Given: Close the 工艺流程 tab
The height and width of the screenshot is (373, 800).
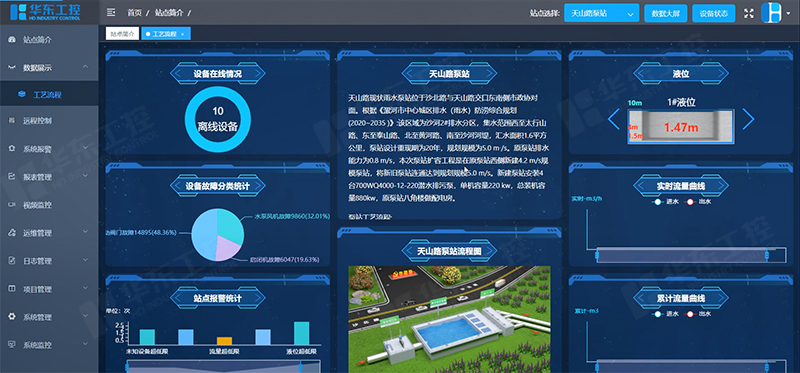Looking at the screenshot, I should (x=183, y=34).
